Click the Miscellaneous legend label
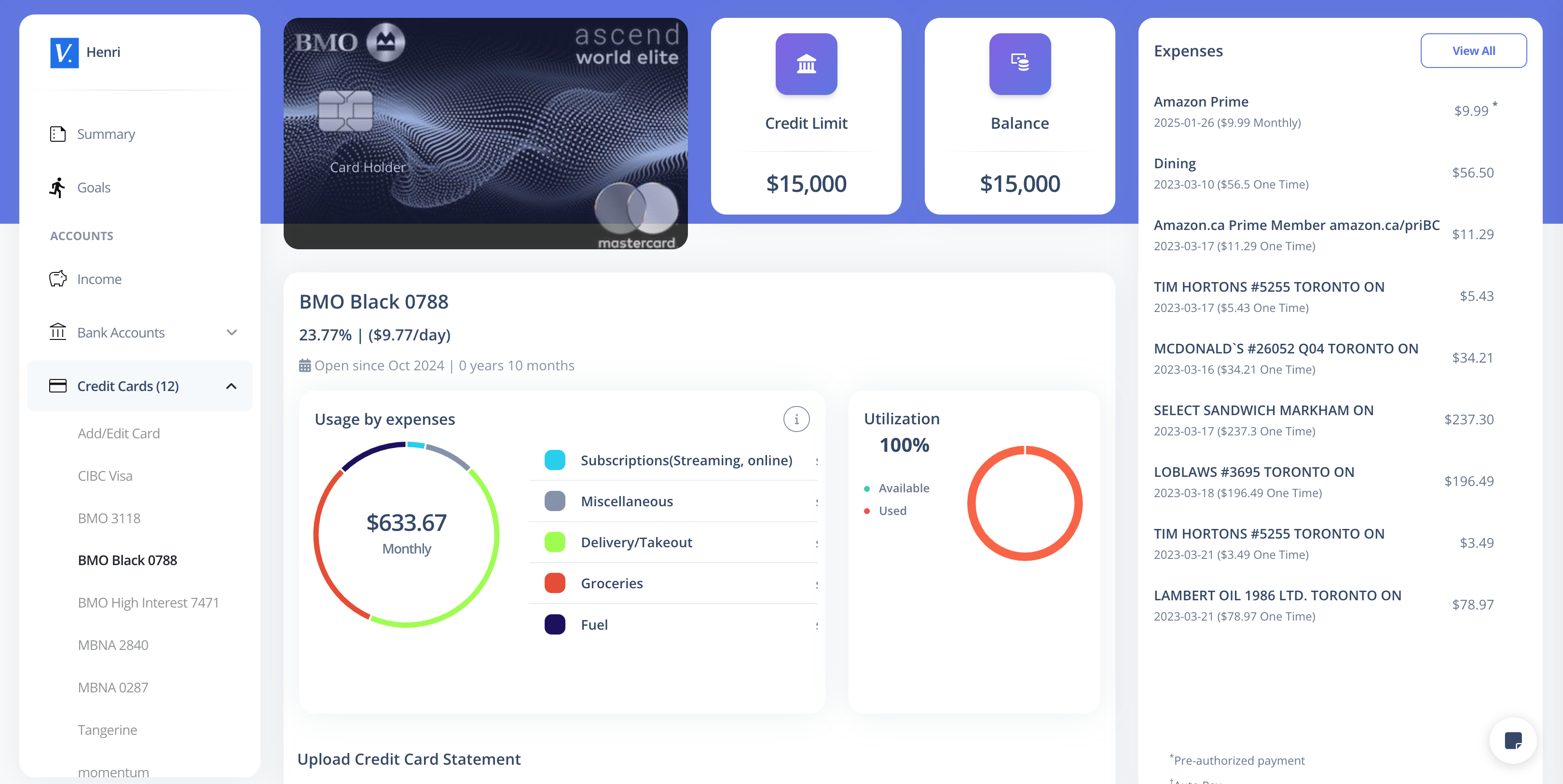 [628, 501]
